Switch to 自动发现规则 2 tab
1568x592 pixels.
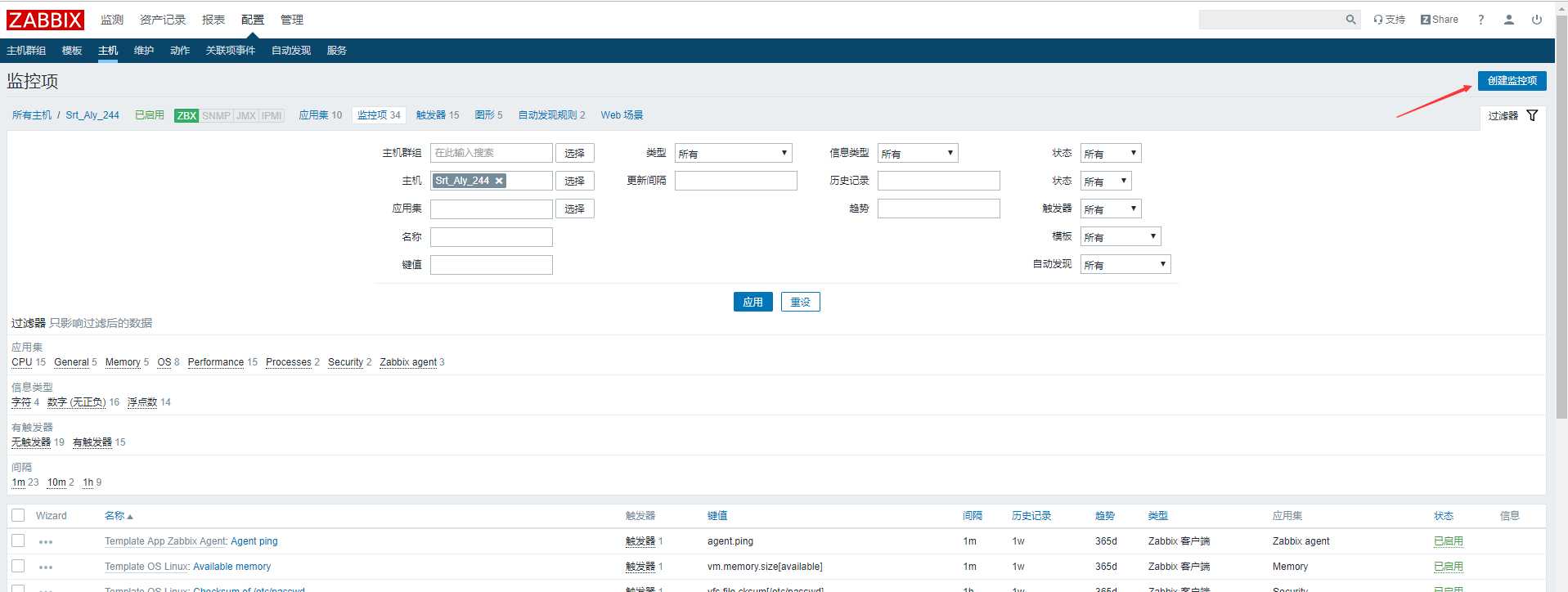(x=551, y=115)
